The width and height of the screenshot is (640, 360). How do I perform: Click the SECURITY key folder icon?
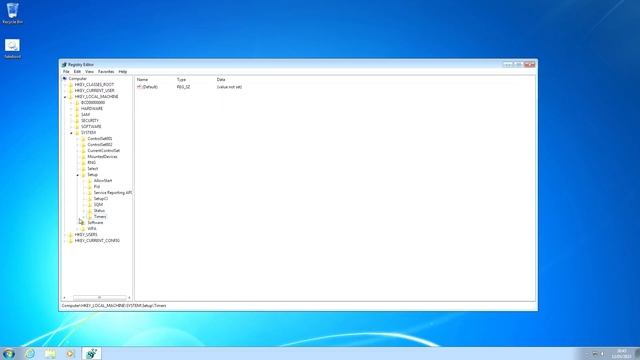coord(77,120)
